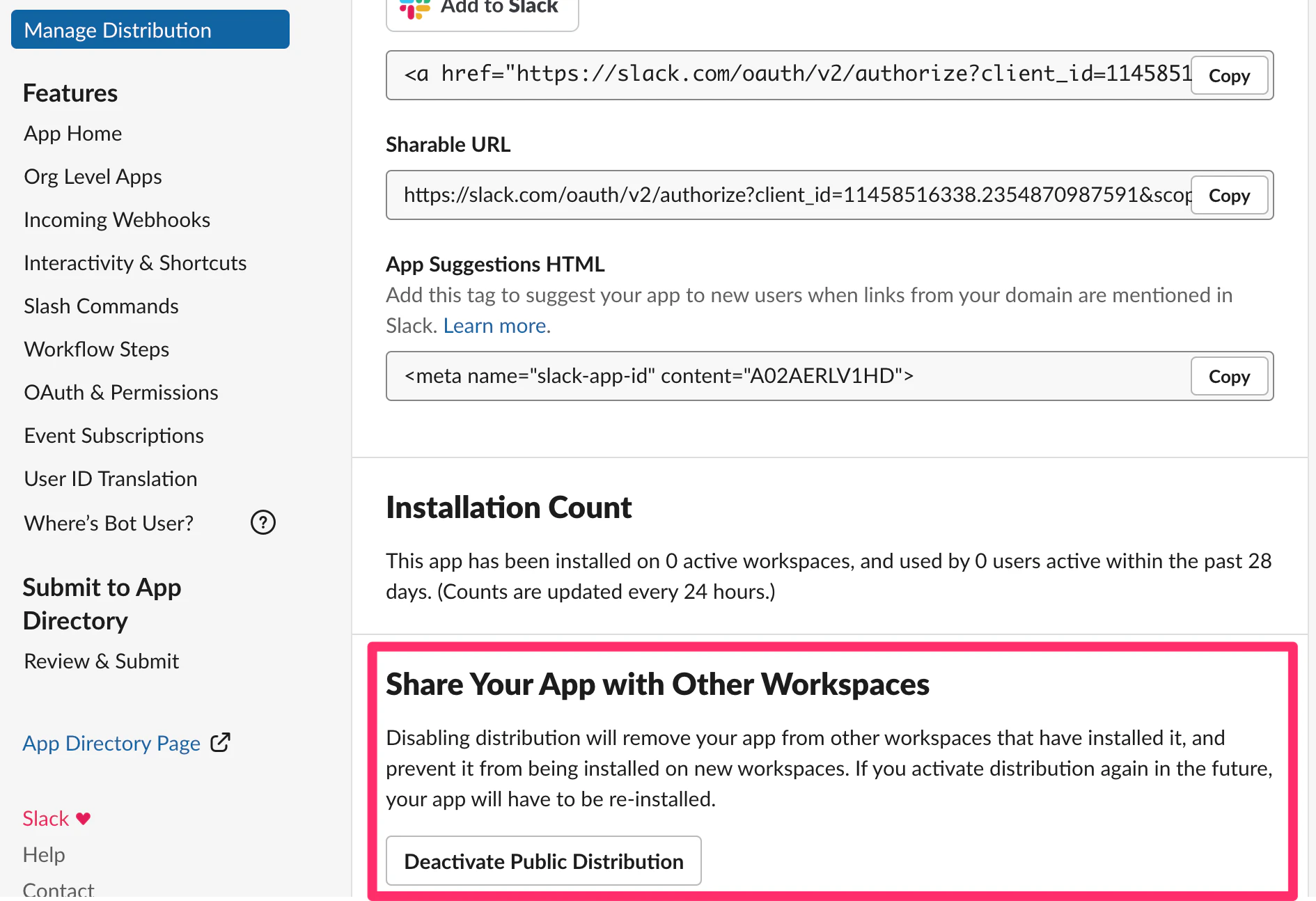Open the Help link in the sidebar

point(44,854)
